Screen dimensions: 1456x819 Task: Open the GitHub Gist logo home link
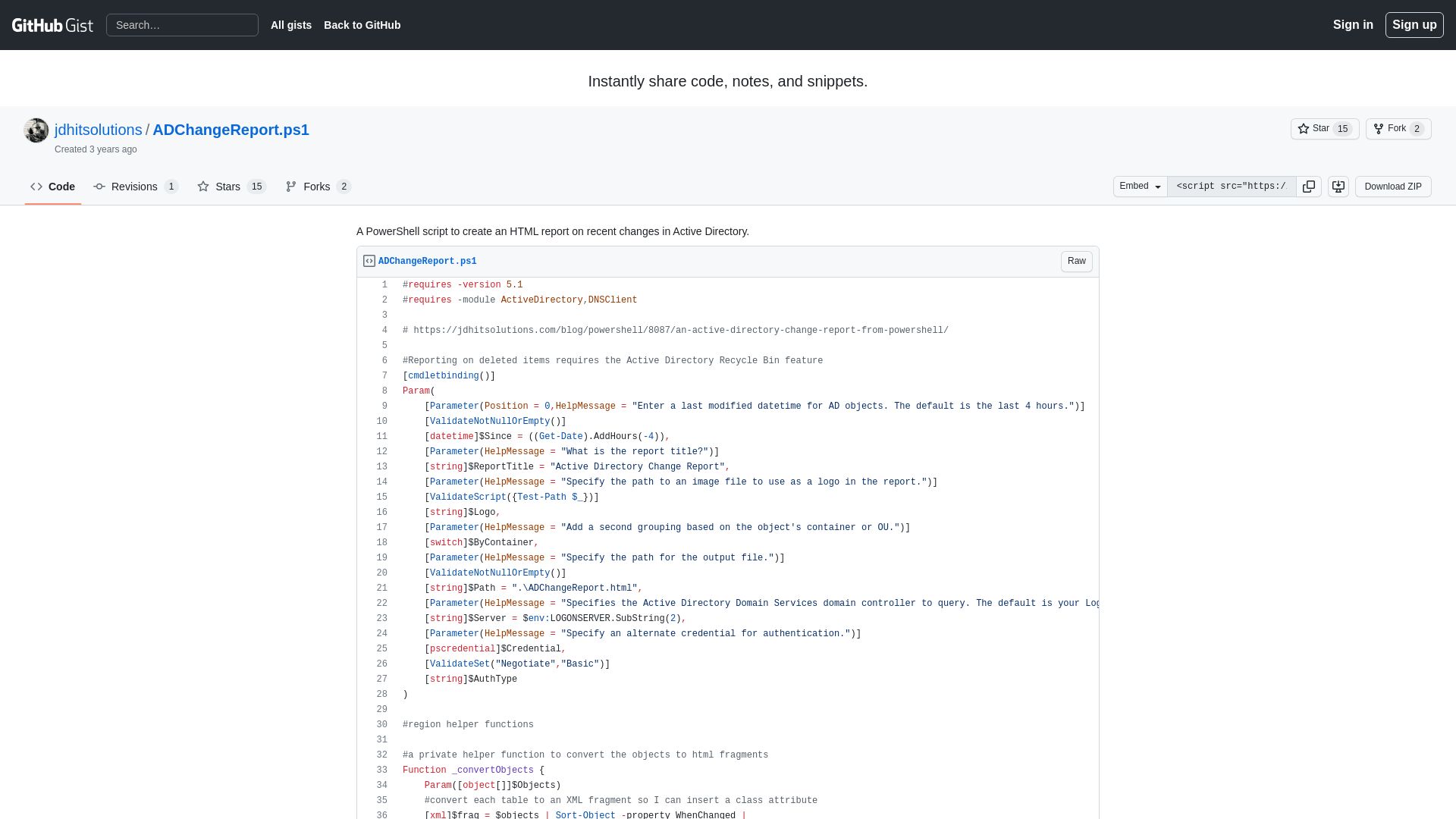(52, 25)
